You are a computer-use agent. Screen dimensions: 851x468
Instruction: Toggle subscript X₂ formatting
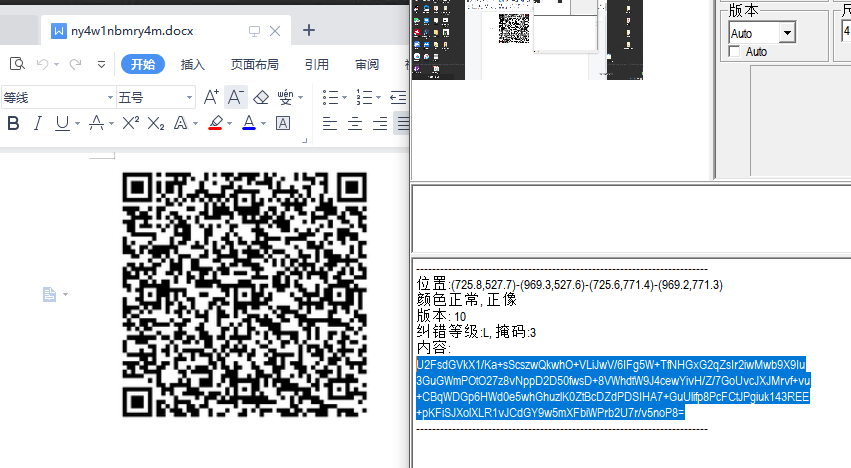156,124
